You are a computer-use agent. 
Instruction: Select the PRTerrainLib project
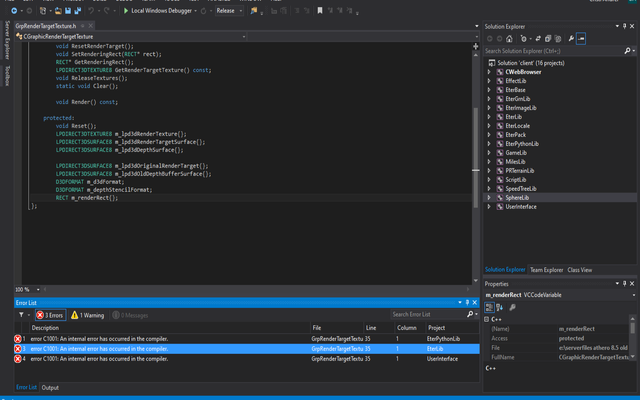tap(520, 171)
